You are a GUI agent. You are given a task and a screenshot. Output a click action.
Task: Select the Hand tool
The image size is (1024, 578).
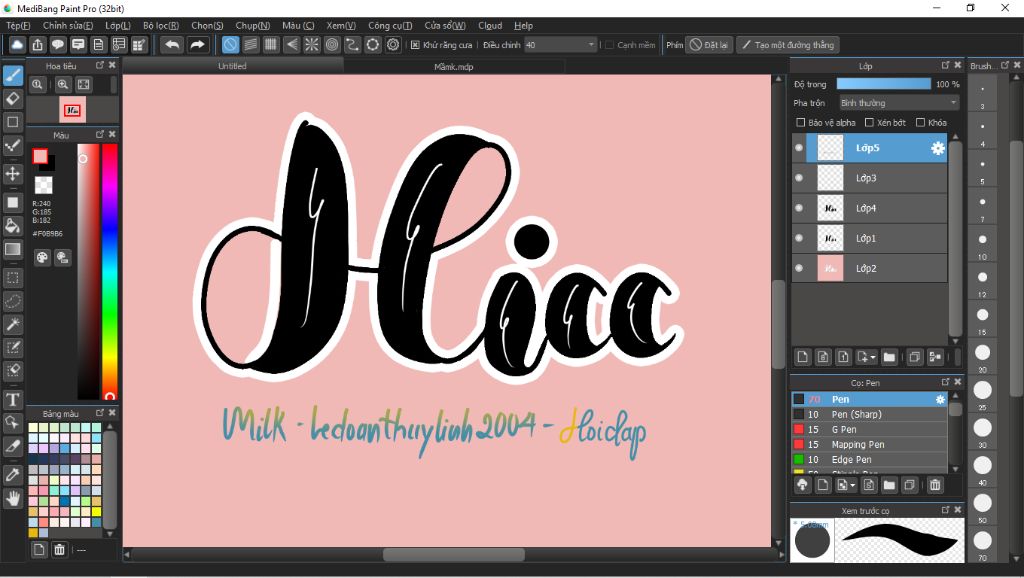[x=13, y=499]
